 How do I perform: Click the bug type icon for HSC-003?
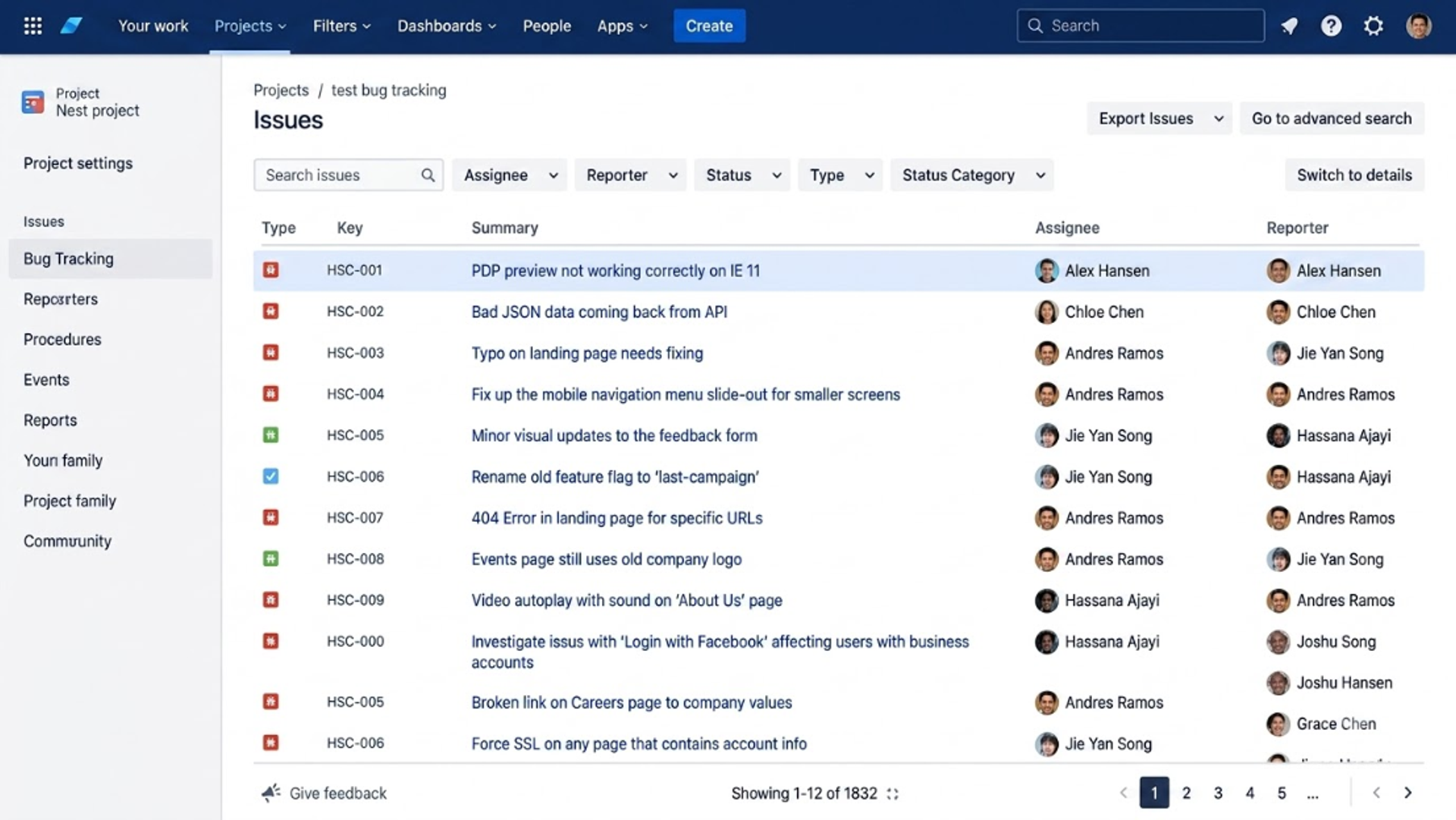click(x=271, y=353)
